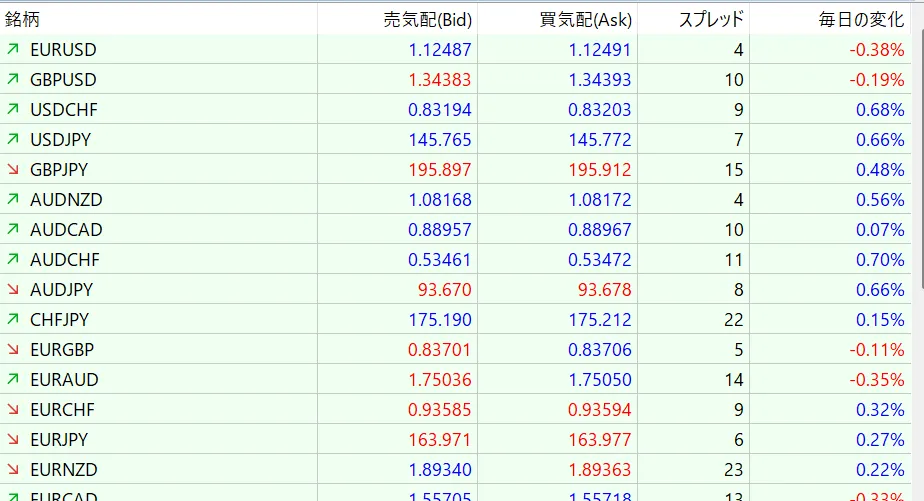Screen dimensions: 924x501
Task: Click the up arrow icon beside AUDCAD
Action: click(x=13, y=229)
